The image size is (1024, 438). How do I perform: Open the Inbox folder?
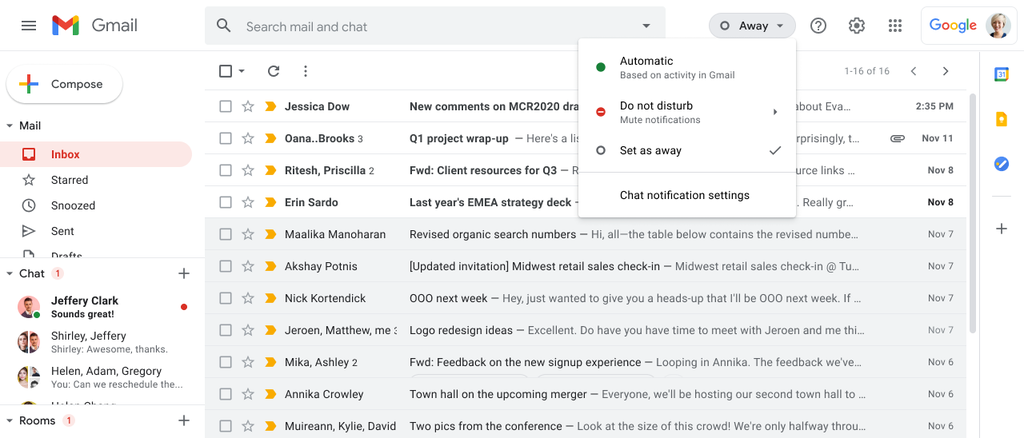point(96,155)
